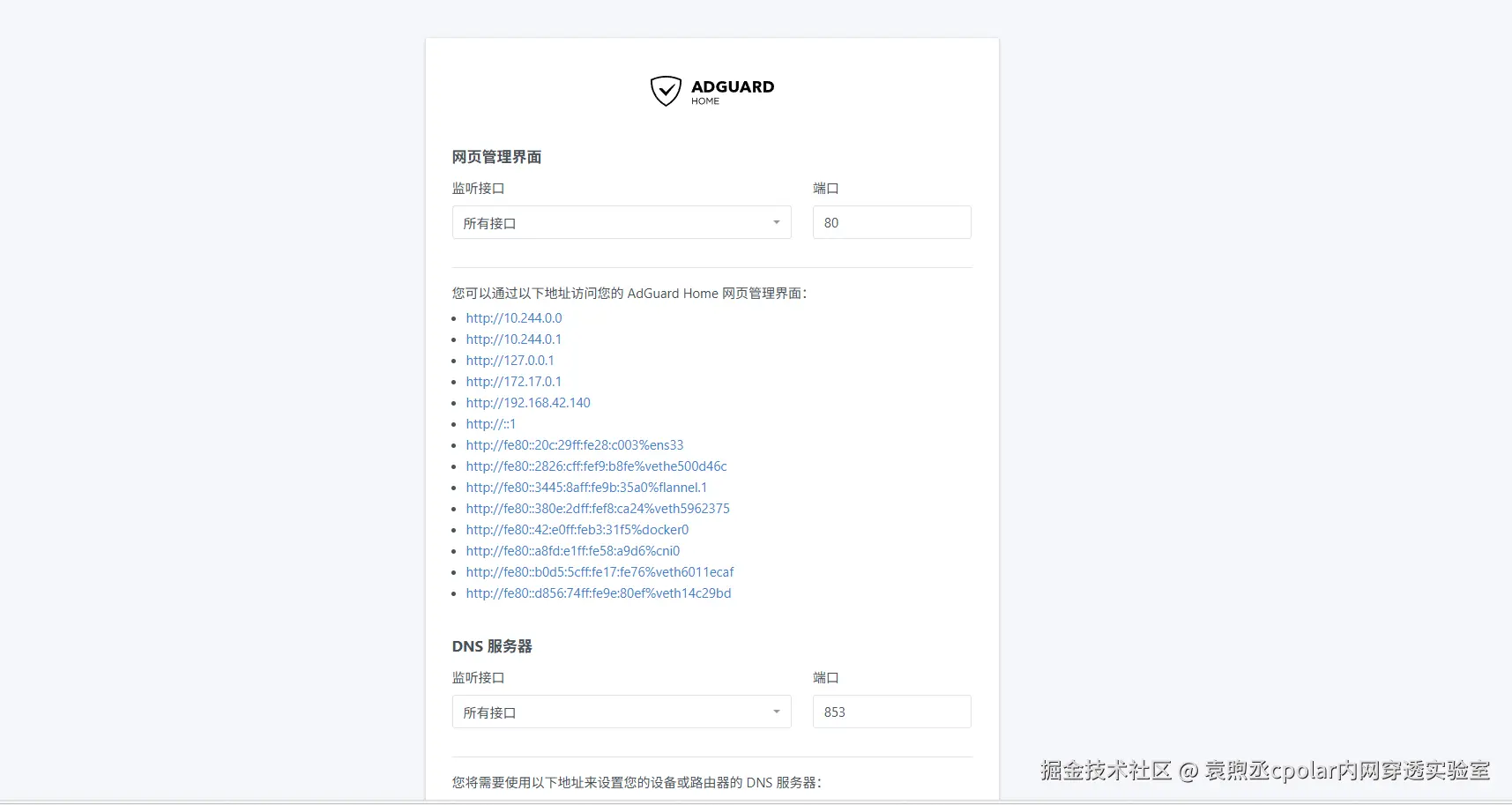Image resolution: width=1512 pixels, height=805 pixels.
Task: Click the AdGuard shield logo icon
Action: point(666,91)
